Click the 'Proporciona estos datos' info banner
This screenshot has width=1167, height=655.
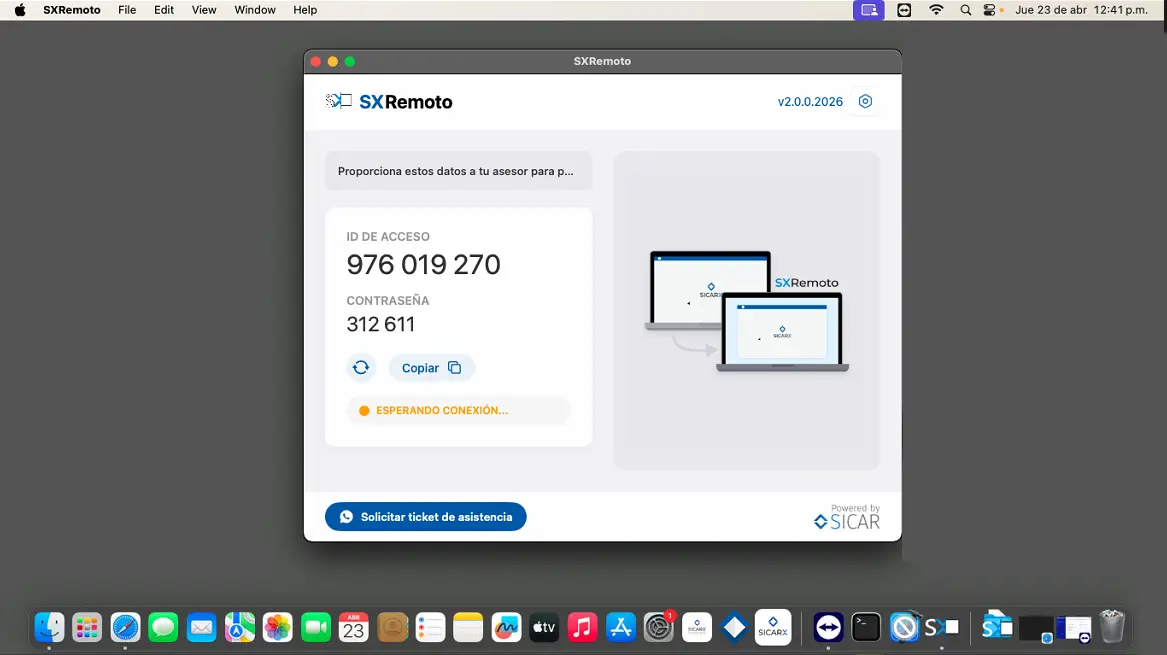(458, 170)
